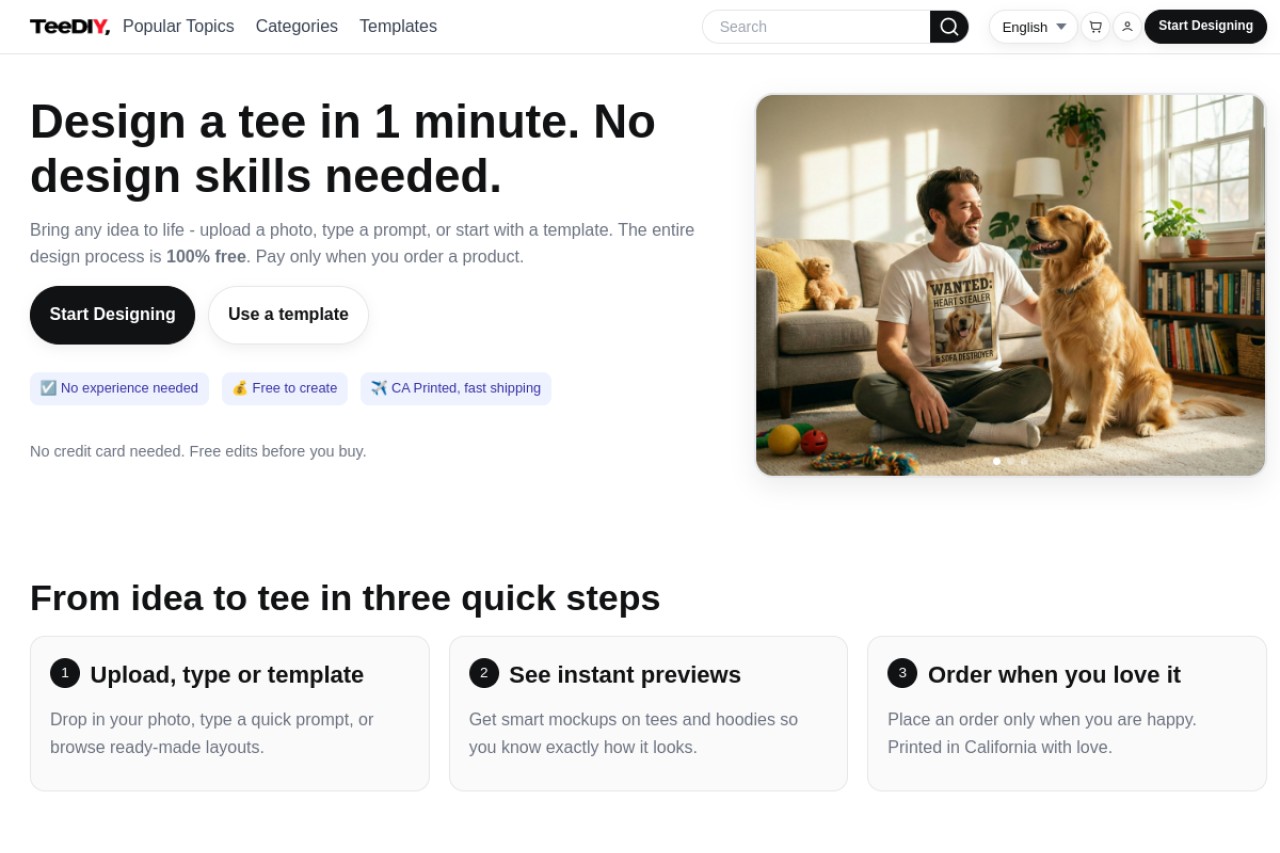Open the Categories menu

click(x=297, y=26)
